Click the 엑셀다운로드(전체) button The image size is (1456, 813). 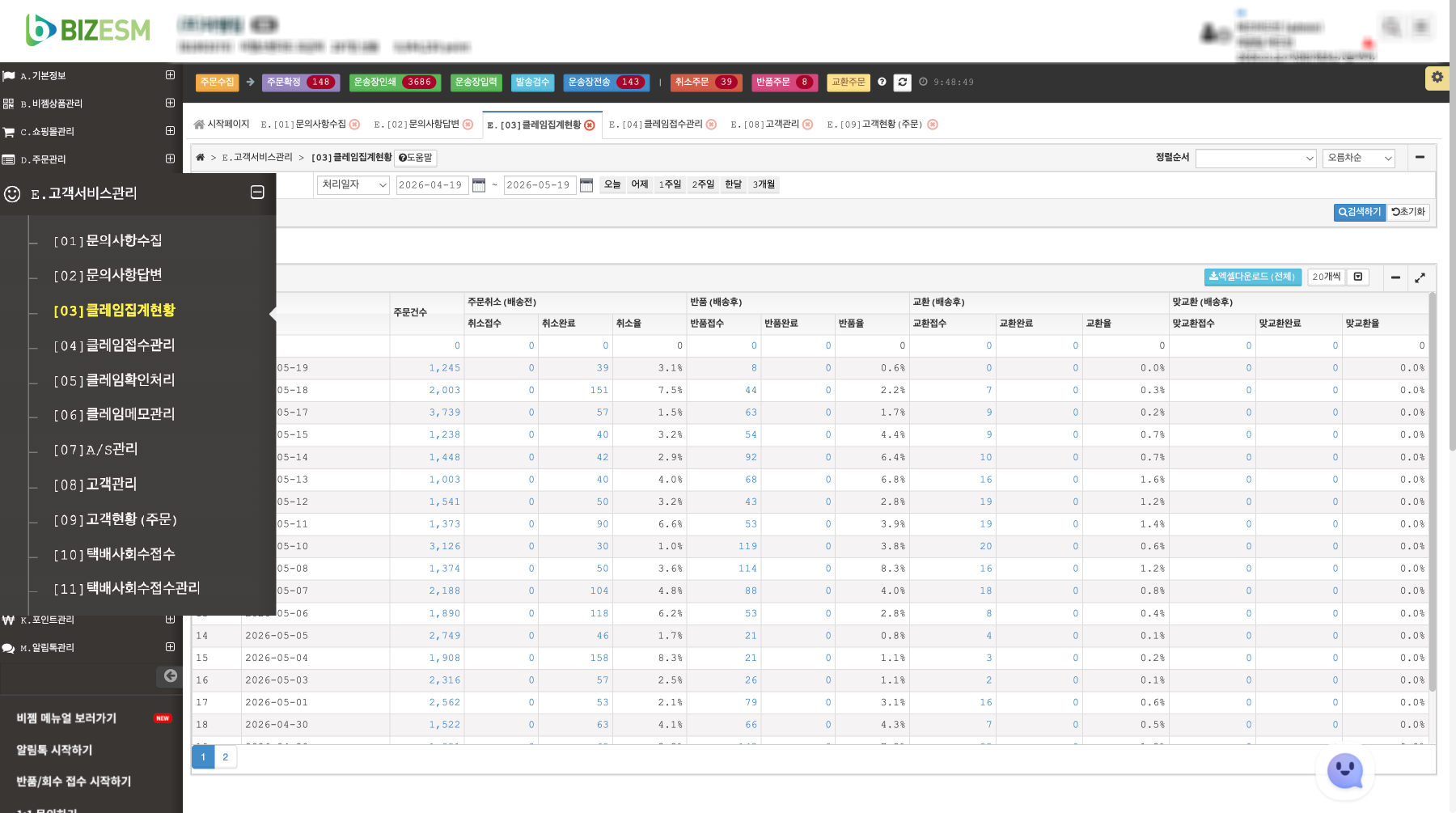[1252, 277]
